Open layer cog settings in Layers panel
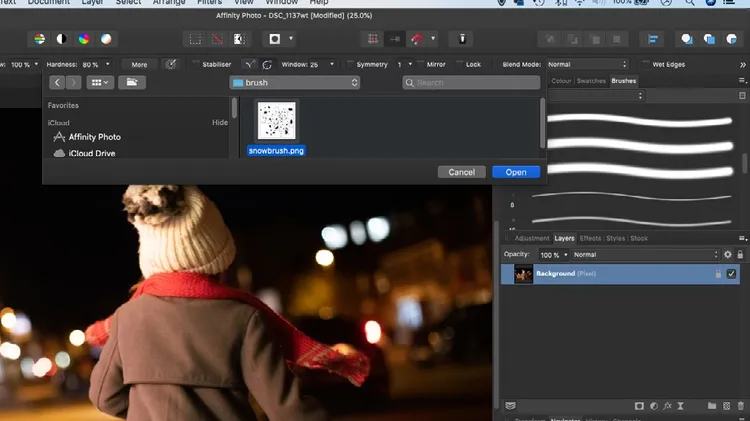This screenshot has height=421, width=750. coord(728,255)
